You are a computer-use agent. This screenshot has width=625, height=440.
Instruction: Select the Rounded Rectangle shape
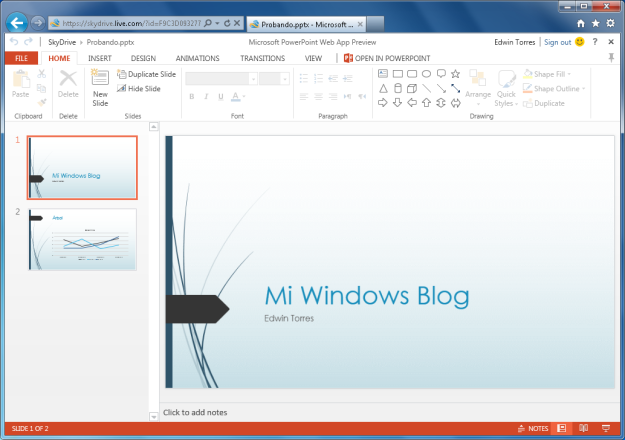click(x=412, y=74)
